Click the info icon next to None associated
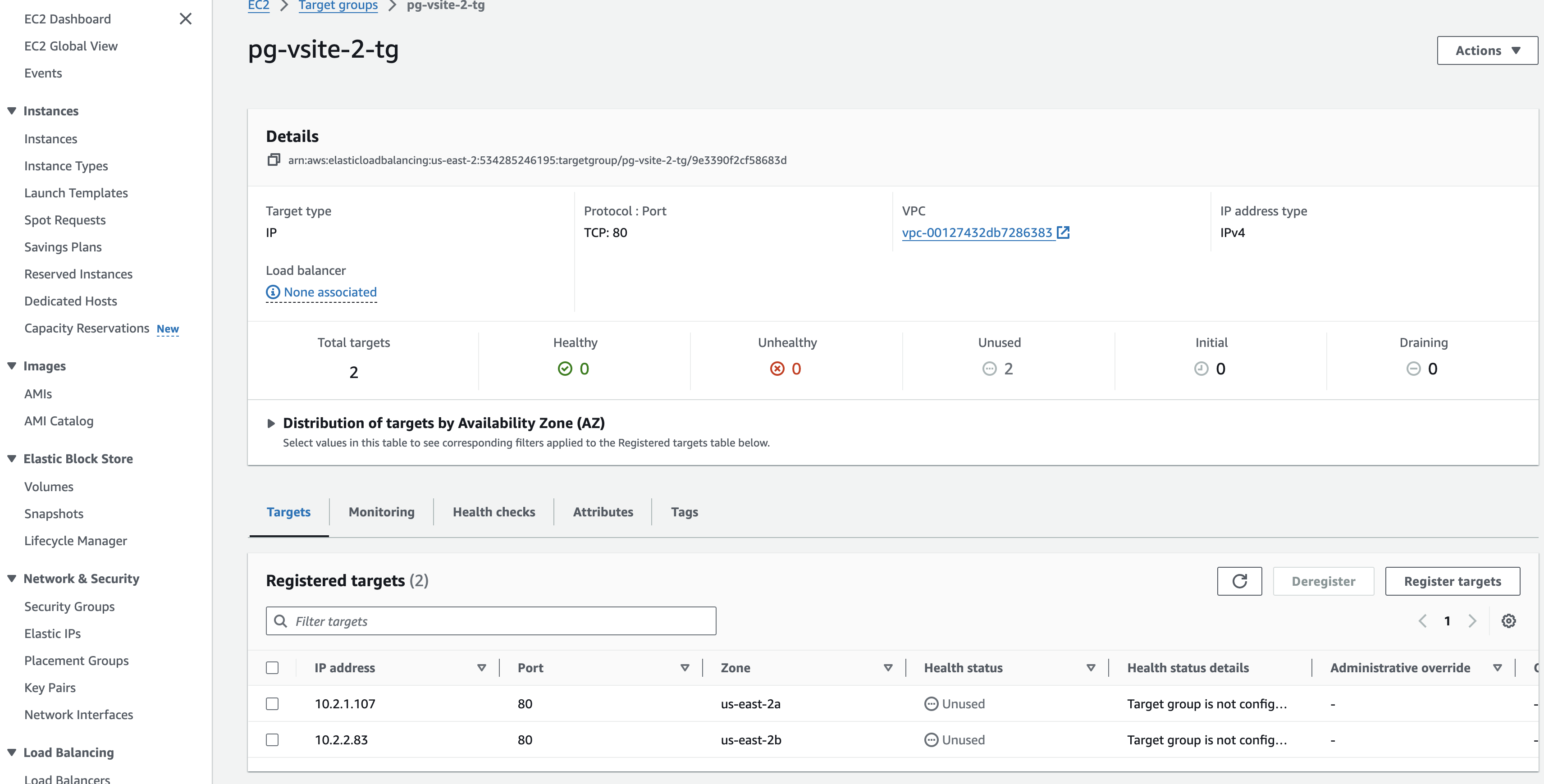 (273, 292)
